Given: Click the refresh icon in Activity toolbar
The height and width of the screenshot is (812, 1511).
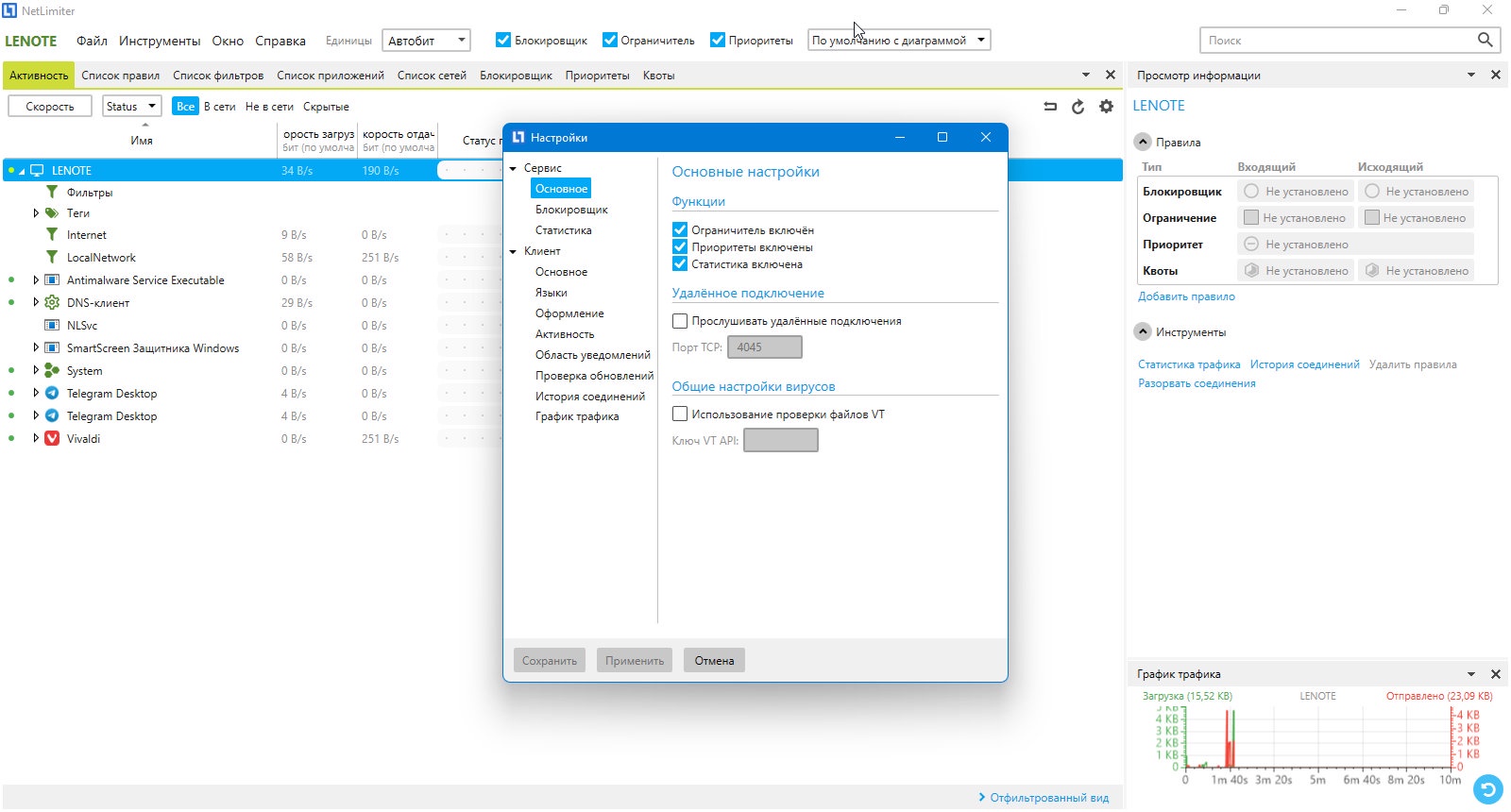Looking at the screenshot, I should [x=1078, y=107].
